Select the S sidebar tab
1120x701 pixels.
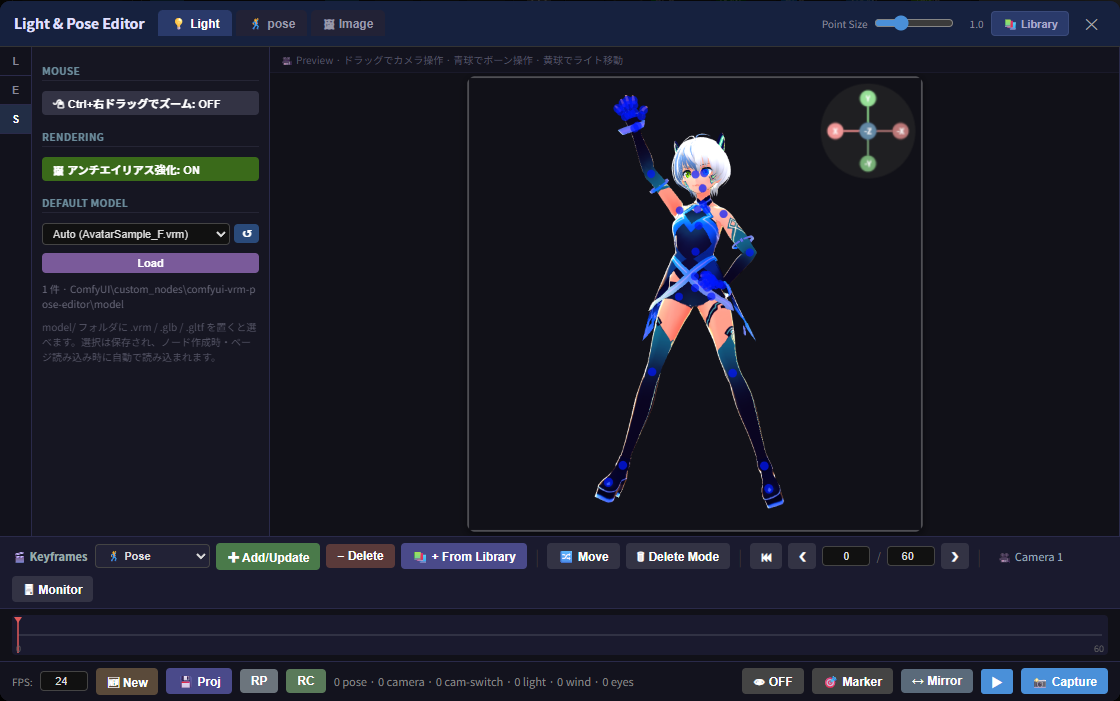point(16,119)
